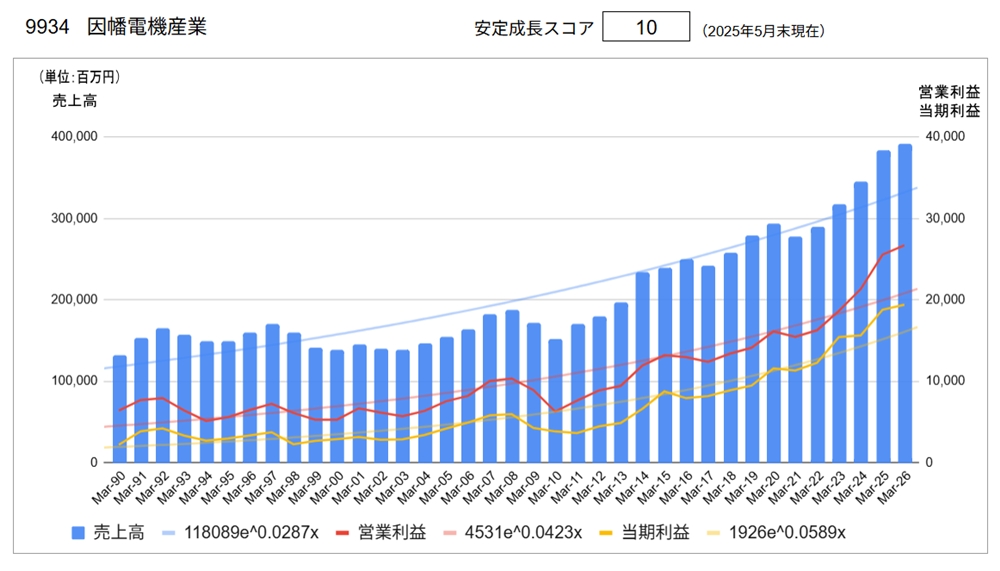Viewport: 1000px width, 571px height.
Task: Click the left axis value 100,000
Action: tap(75, 381)
